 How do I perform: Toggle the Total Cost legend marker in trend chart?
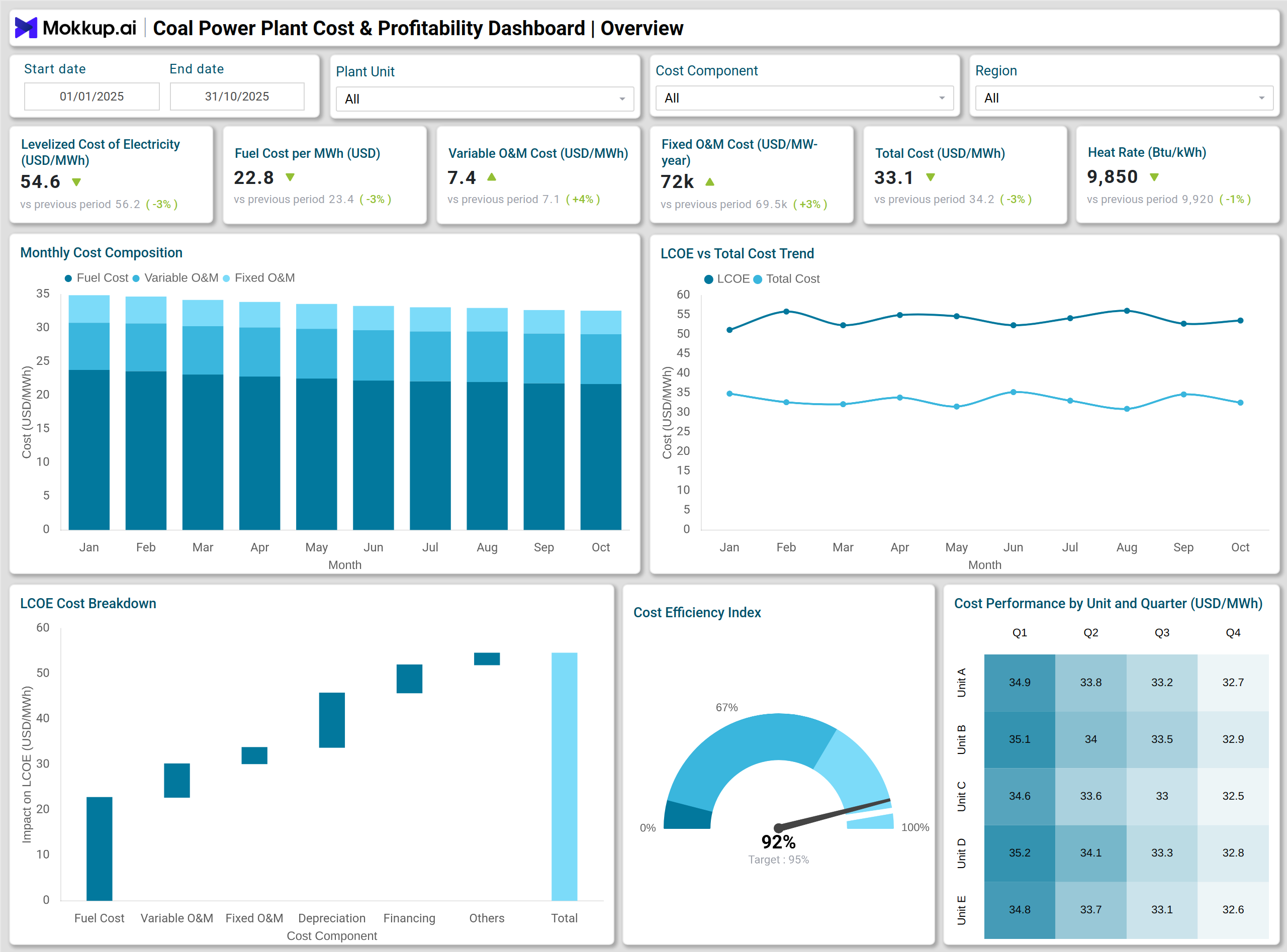tap(758, 279)
